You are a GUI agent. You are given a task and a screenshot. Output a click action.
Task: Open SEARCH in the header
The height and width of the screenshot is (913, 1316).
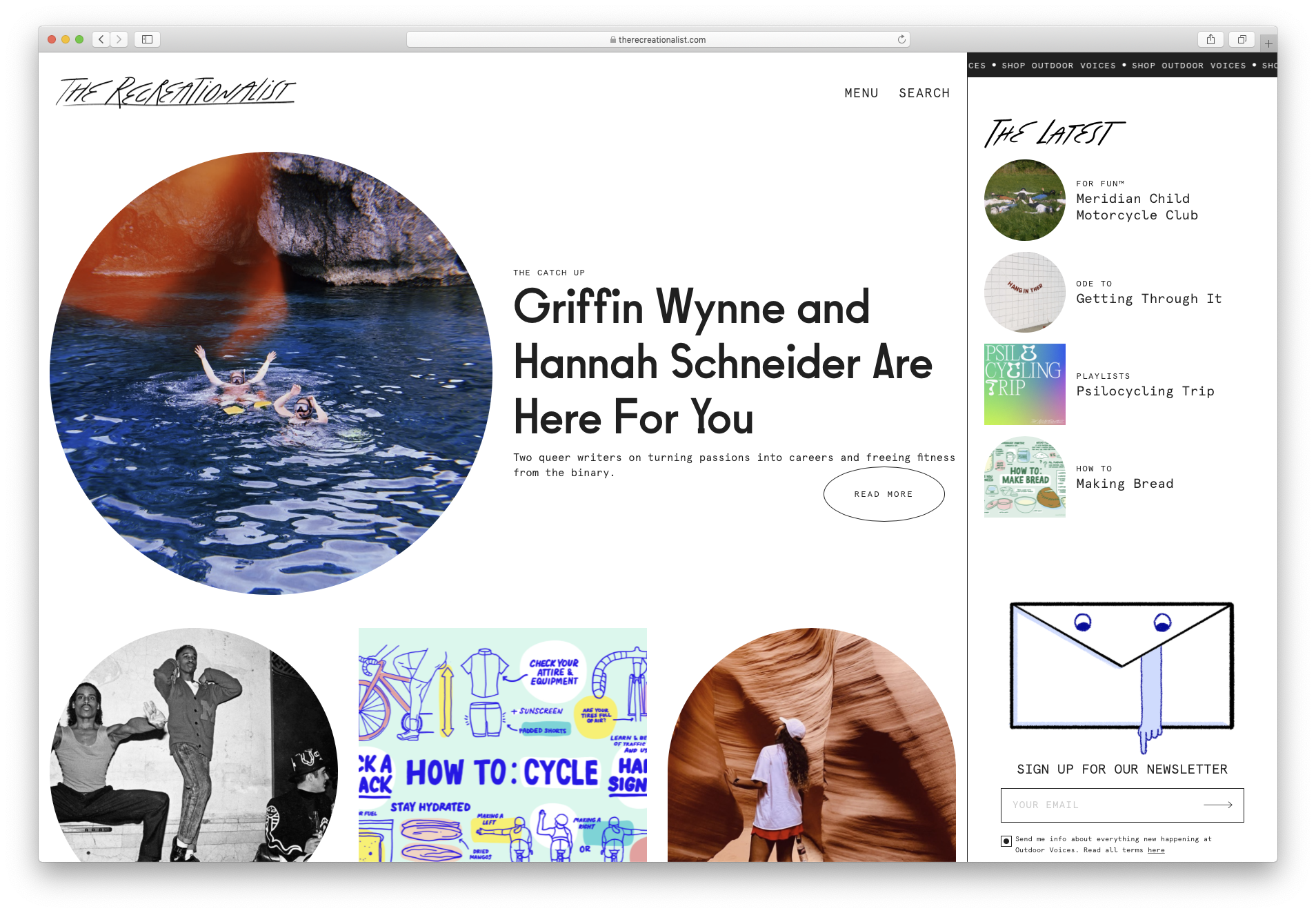[924, 93]
